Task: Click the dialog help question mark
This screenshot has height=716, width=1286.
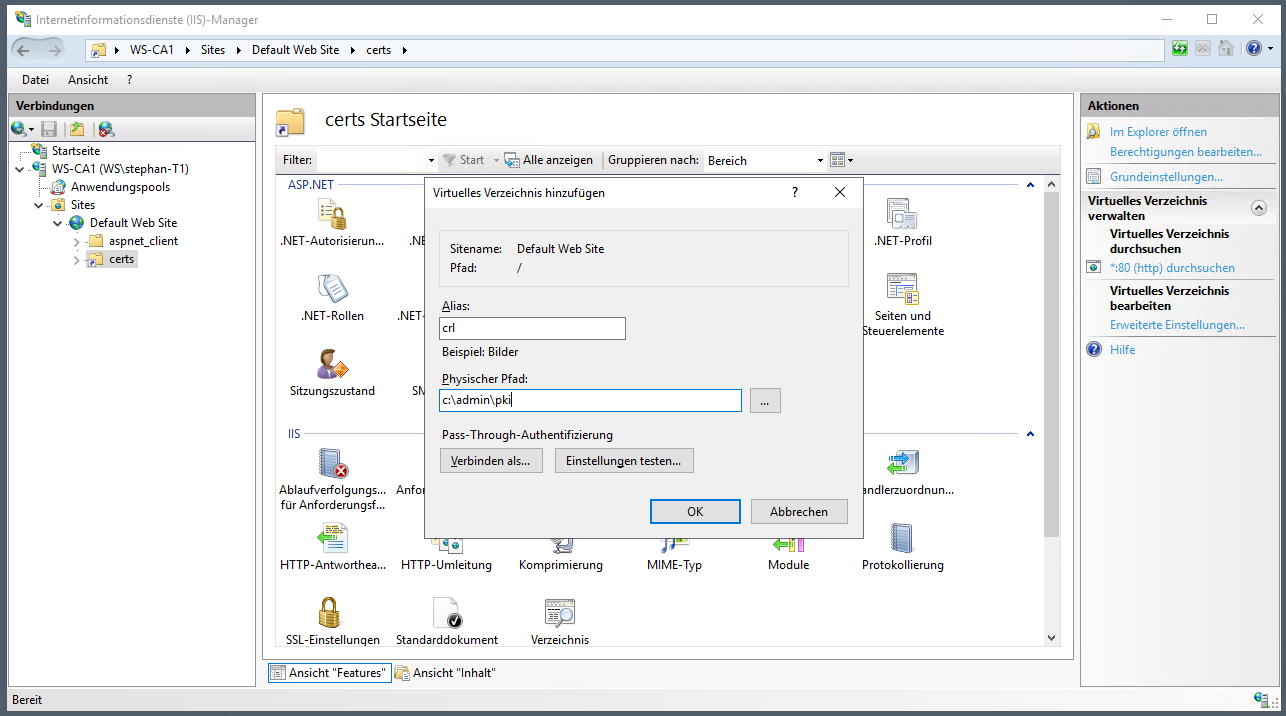Action: tap(795, 192)
